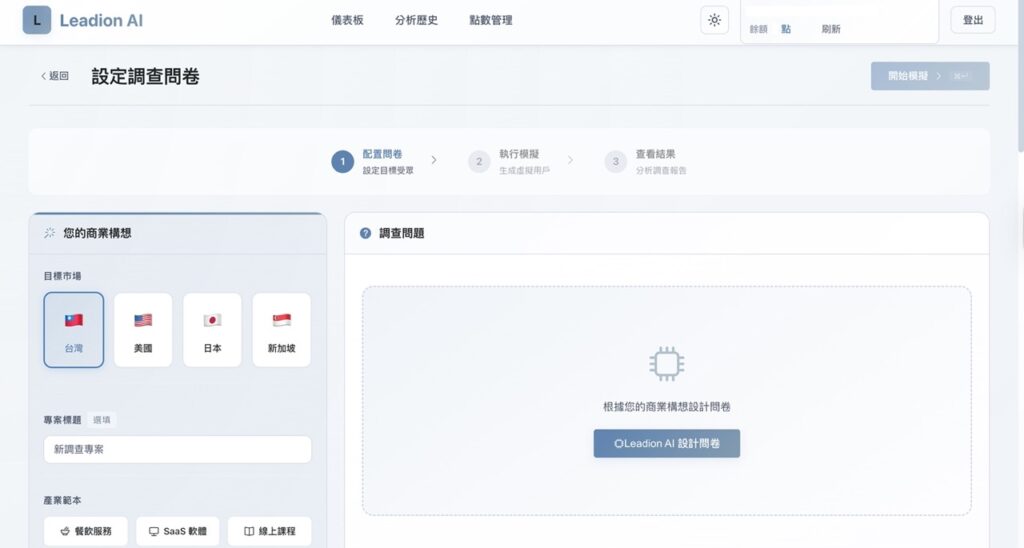The image size is (1024, 548).
Task: Click Leadion AI 設計問卷 button
Action: [667, 443]
